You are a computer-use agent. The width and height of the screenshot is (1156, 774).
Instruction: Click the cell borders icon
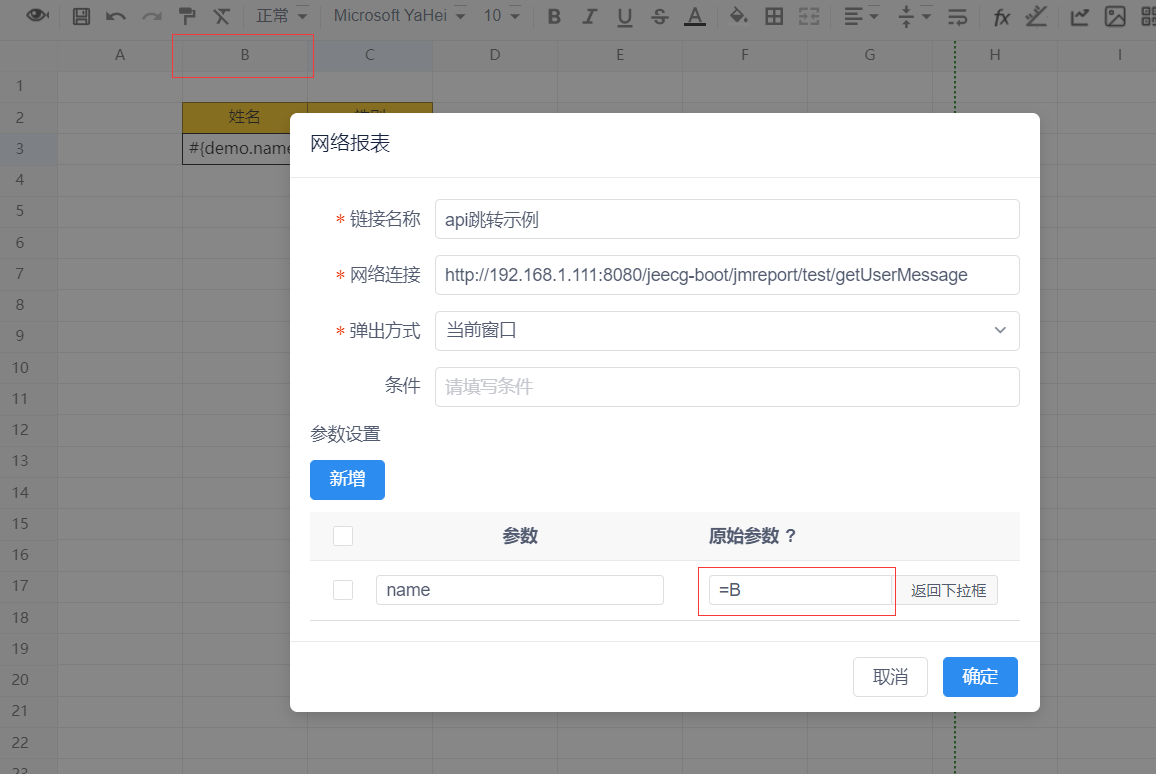point(774,16)
